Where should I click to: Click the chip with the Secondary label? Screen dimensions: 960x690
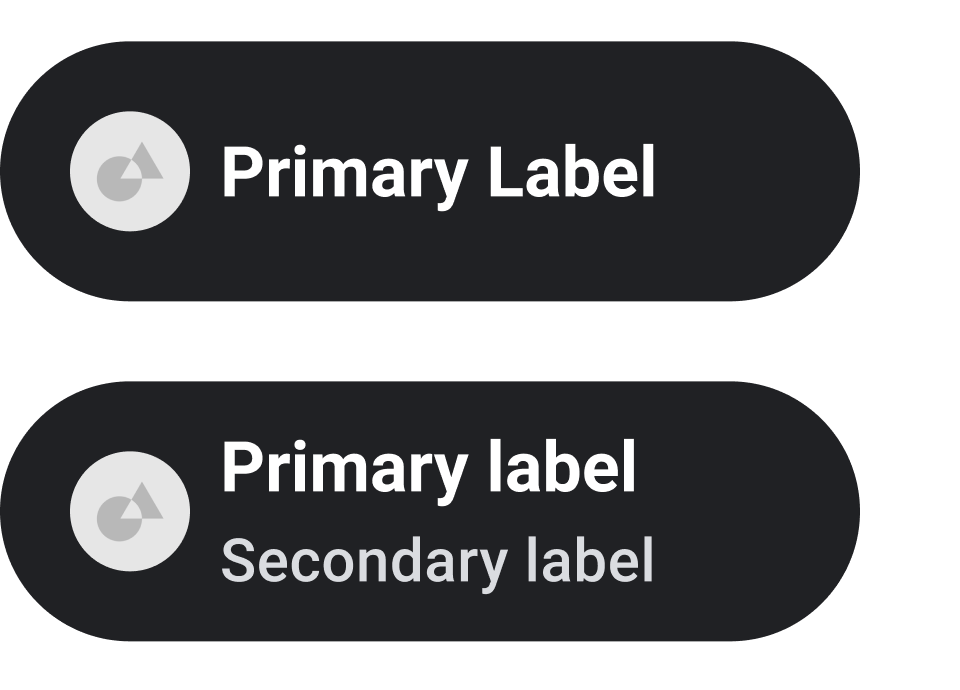[x=430, y=511]
